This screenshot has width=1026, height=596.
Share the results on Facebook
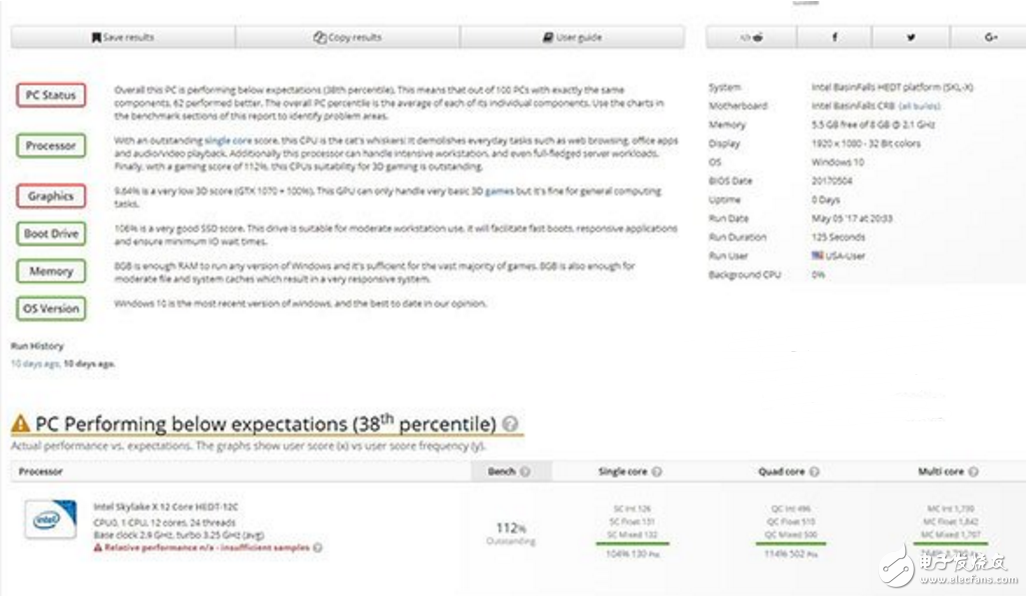[834, 38]
